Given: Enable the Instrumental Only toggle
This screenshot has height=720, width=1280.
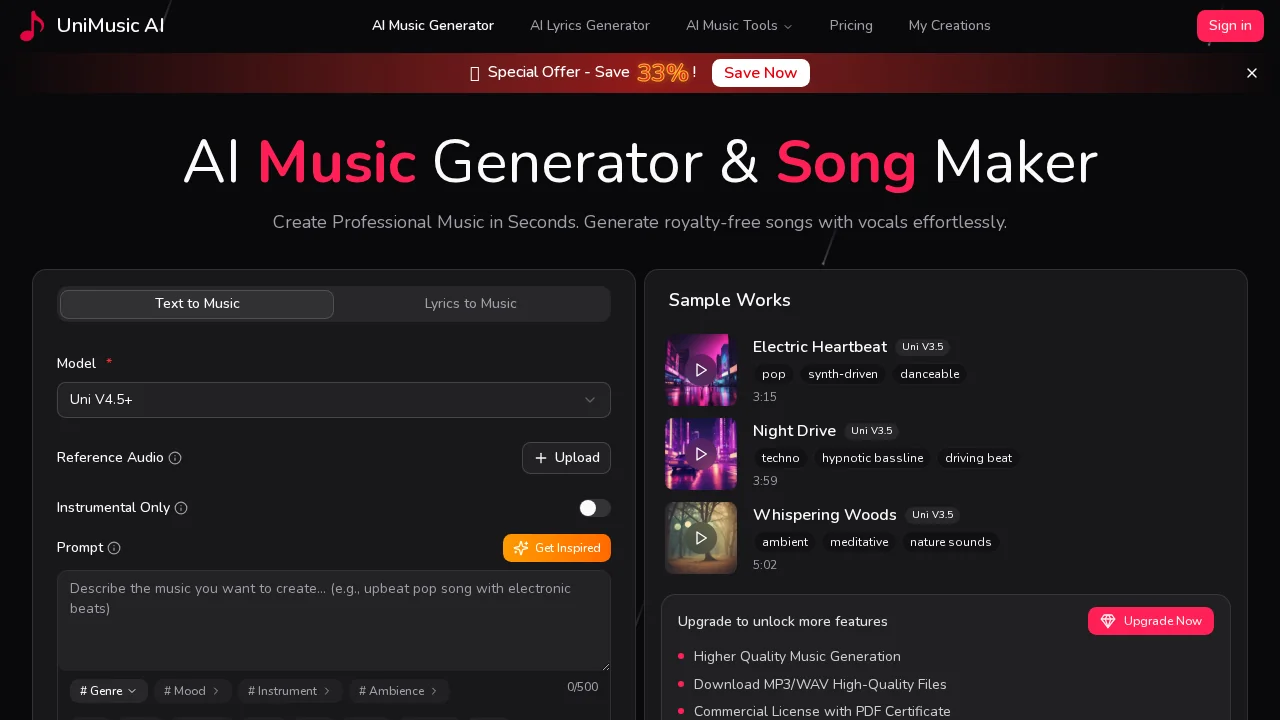Looking at the screenshot, I should coord(595,508).
